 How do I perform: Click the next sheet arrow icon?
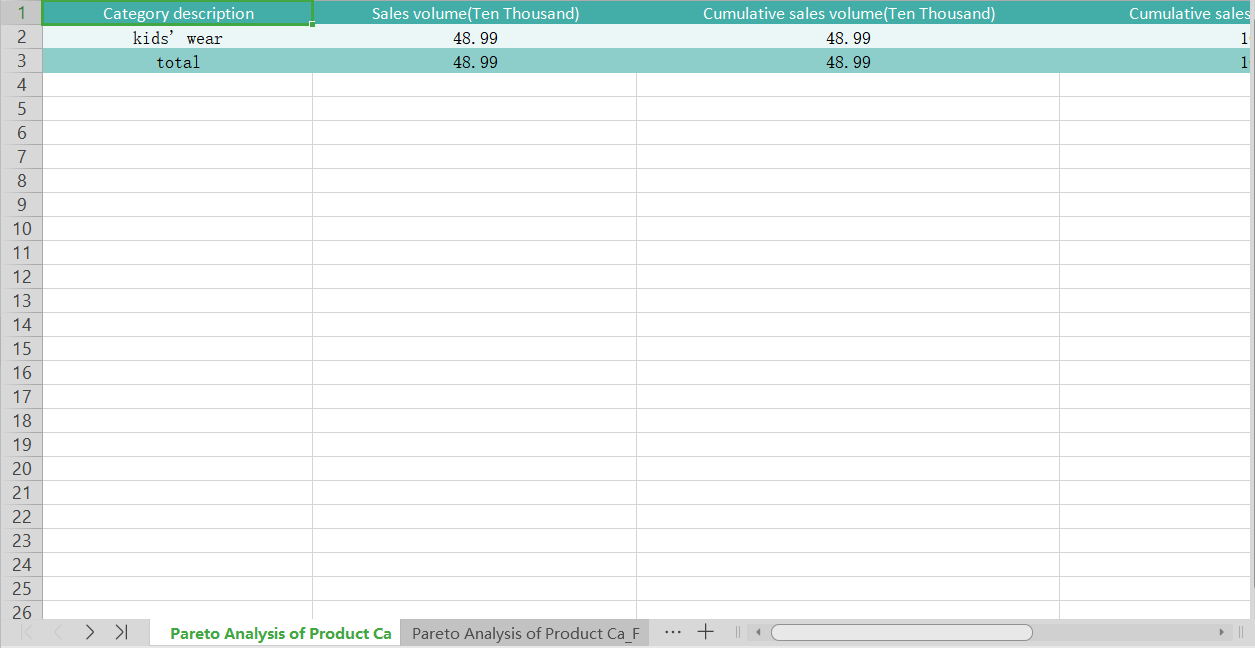tap(89, 632)
